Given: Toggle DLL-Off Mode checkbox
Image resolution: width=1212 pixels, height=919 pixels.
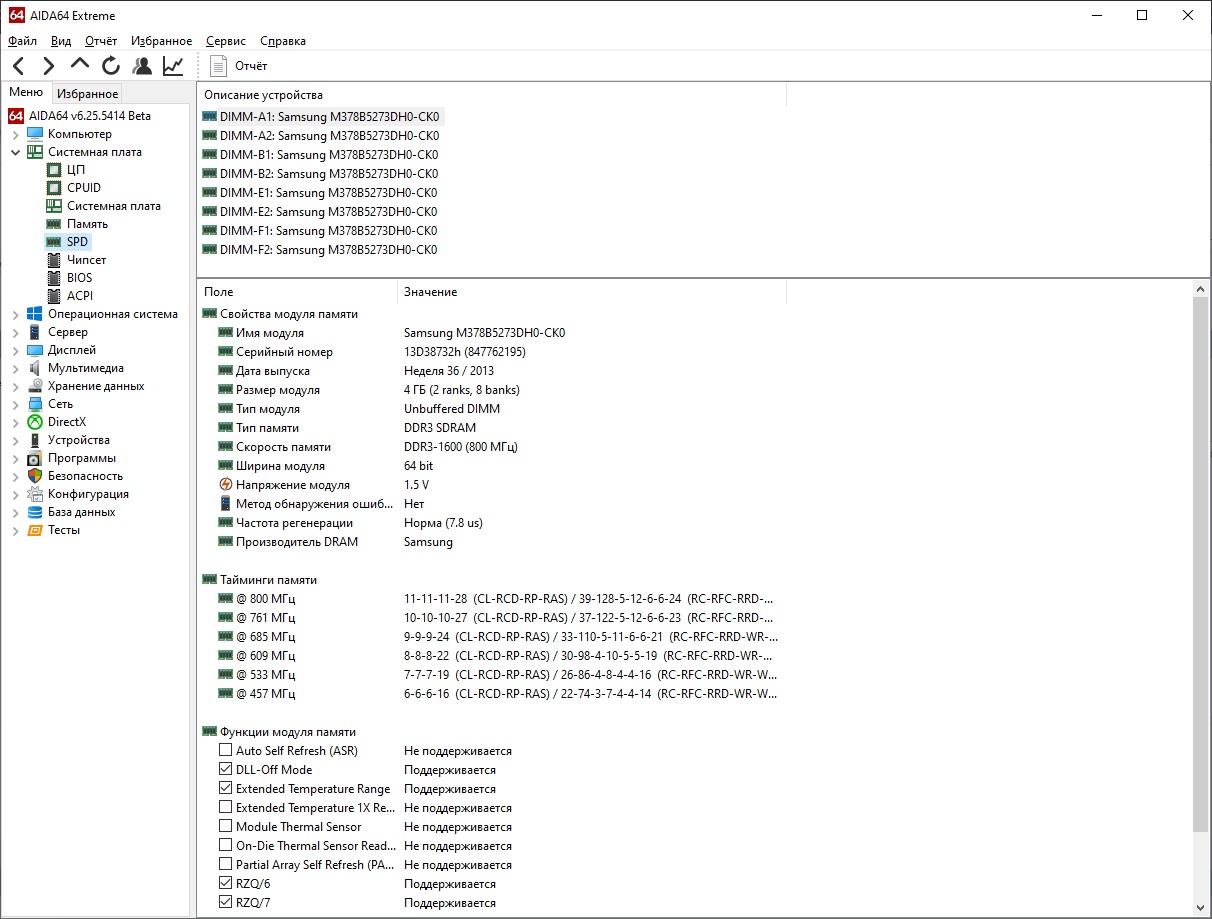Looking at the screenshot, I should [225, 770].
